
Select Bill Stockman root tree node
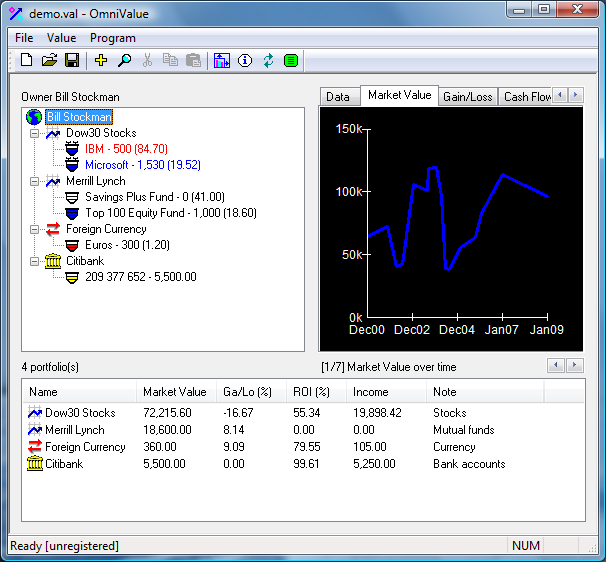[x=79, y=117]
